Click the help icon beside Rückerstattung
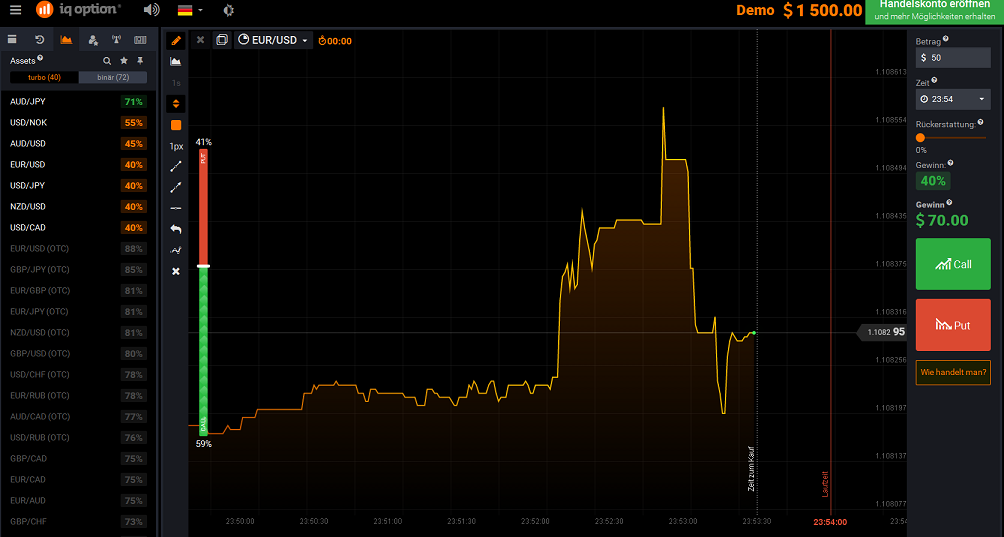1004x537 pixels. coord(981,122)
